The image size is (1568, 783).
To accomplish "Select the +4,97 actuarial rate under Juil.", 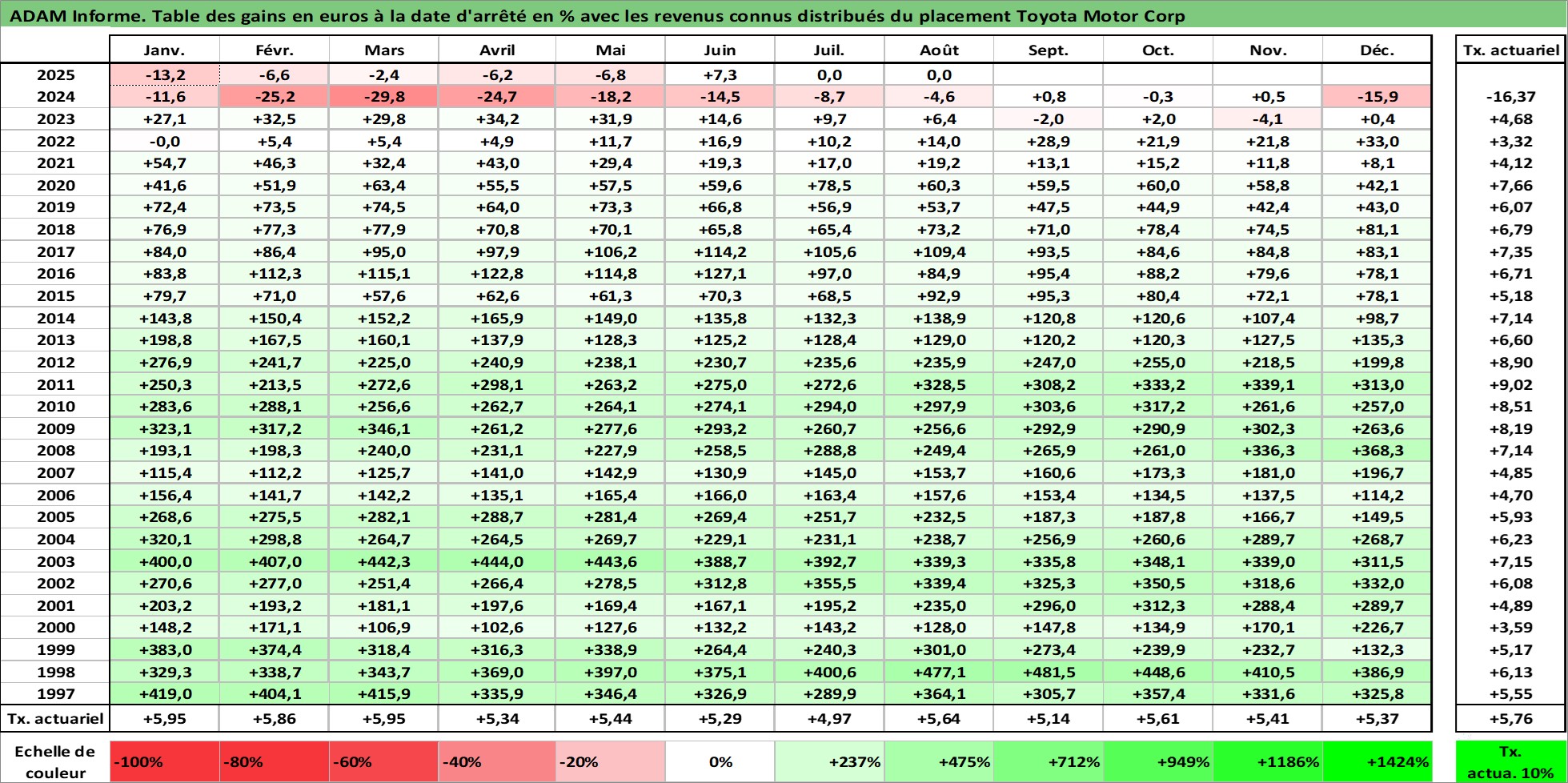I will 829,718.
